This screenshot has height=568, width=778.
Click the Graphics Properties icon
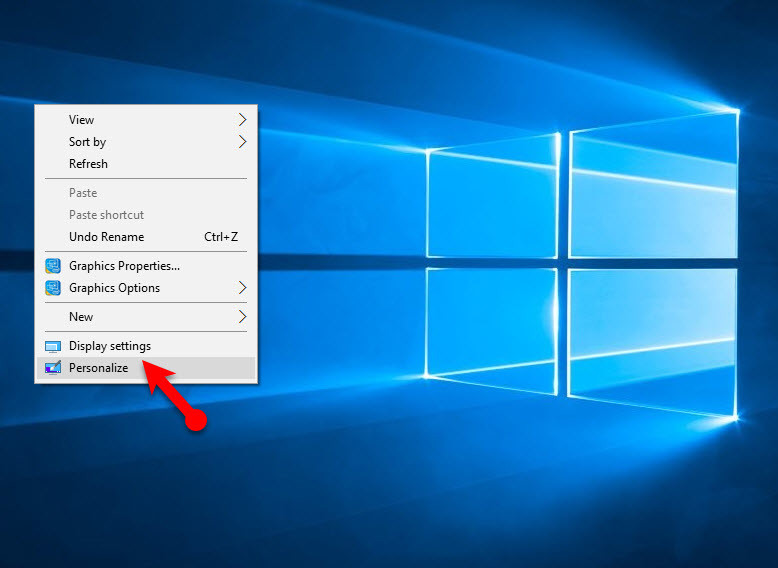tap(53, 266)
